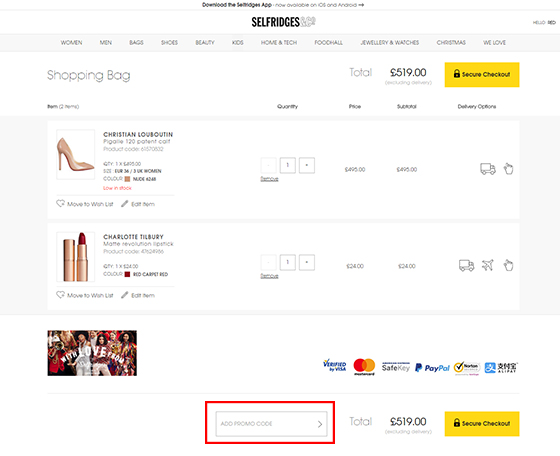Click top yellow Secure Checkout button

coord(482,75)
